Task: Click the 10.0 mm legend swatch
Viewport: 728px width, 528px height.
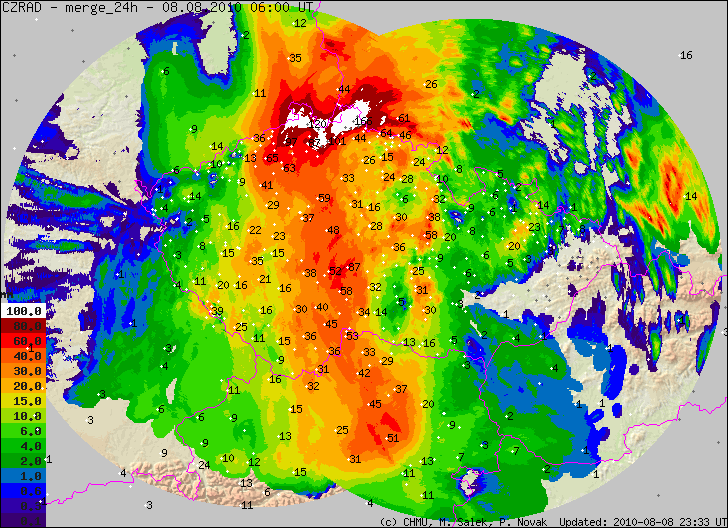Action: pyautogui.click(x=23, y=416)
